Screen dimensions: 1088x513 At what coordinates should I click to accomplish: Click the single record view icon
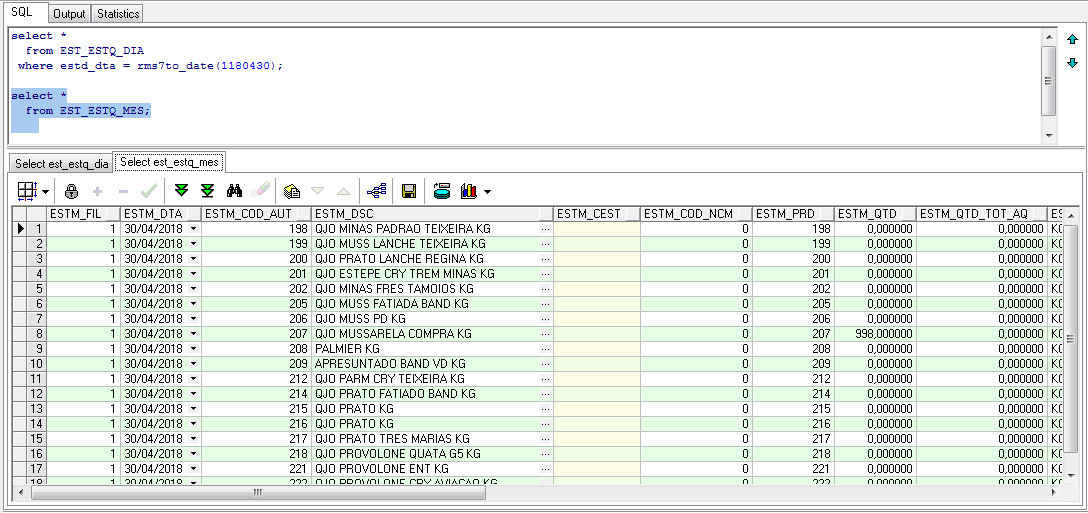292,190
